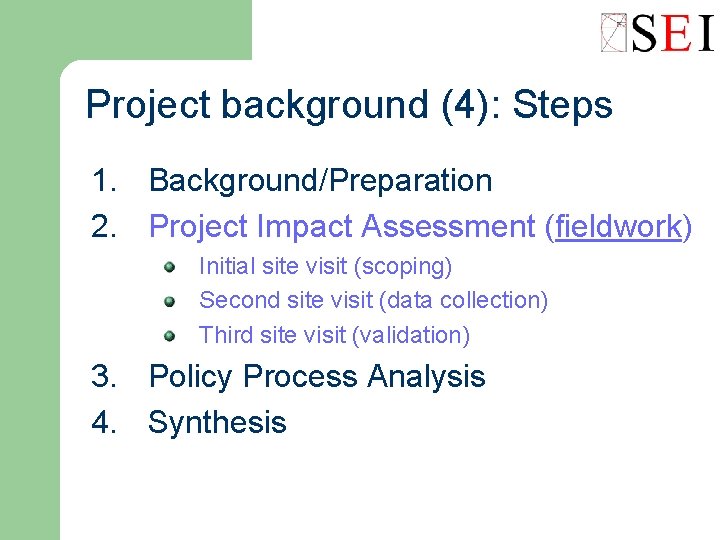This screenshot has height=540, width=720.
Task: Click the green sidebar strip on left
Action: pyautogui.click(x=29, y=300)
